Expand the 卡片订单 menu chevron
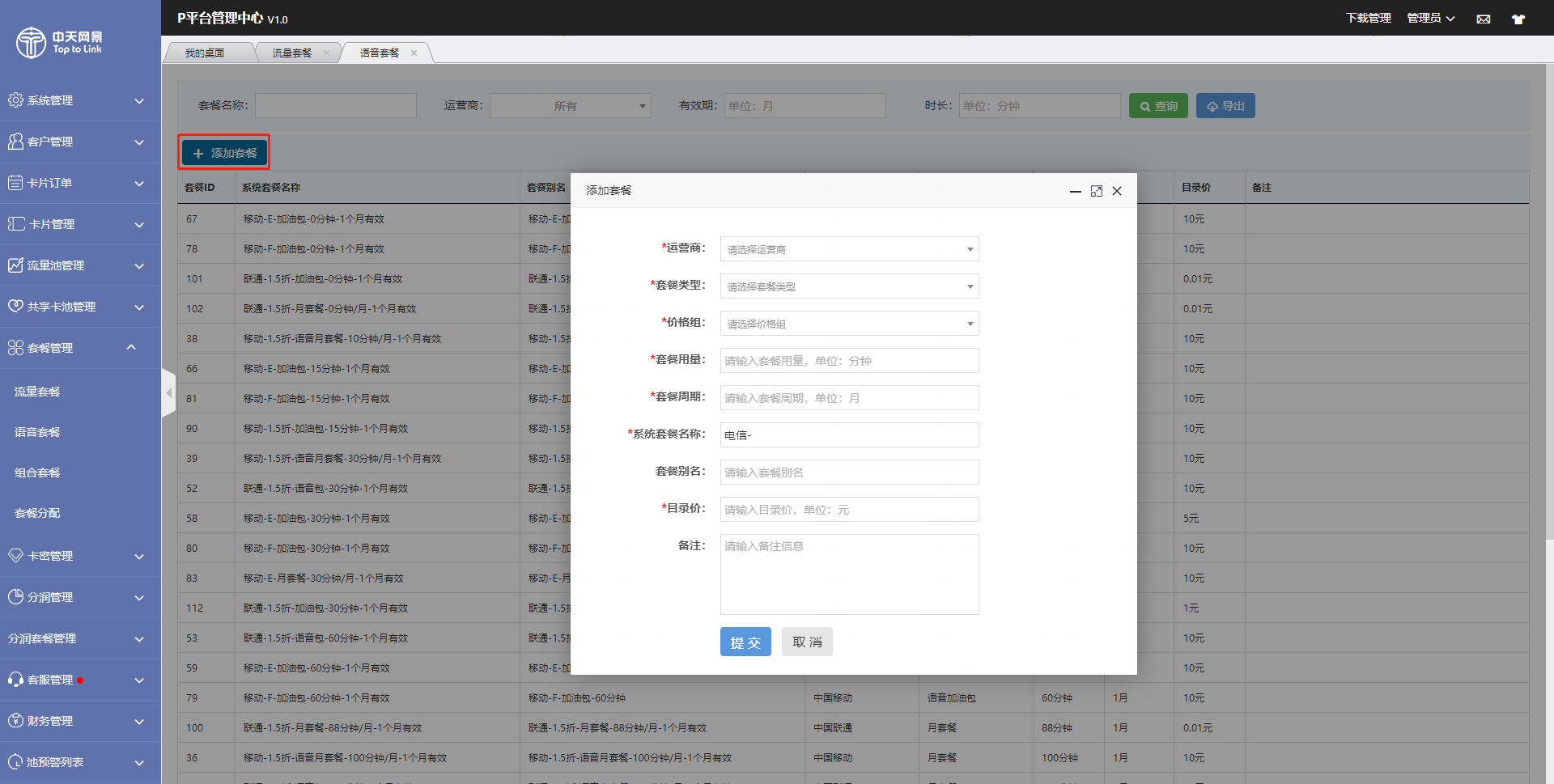 pos(139,184)
